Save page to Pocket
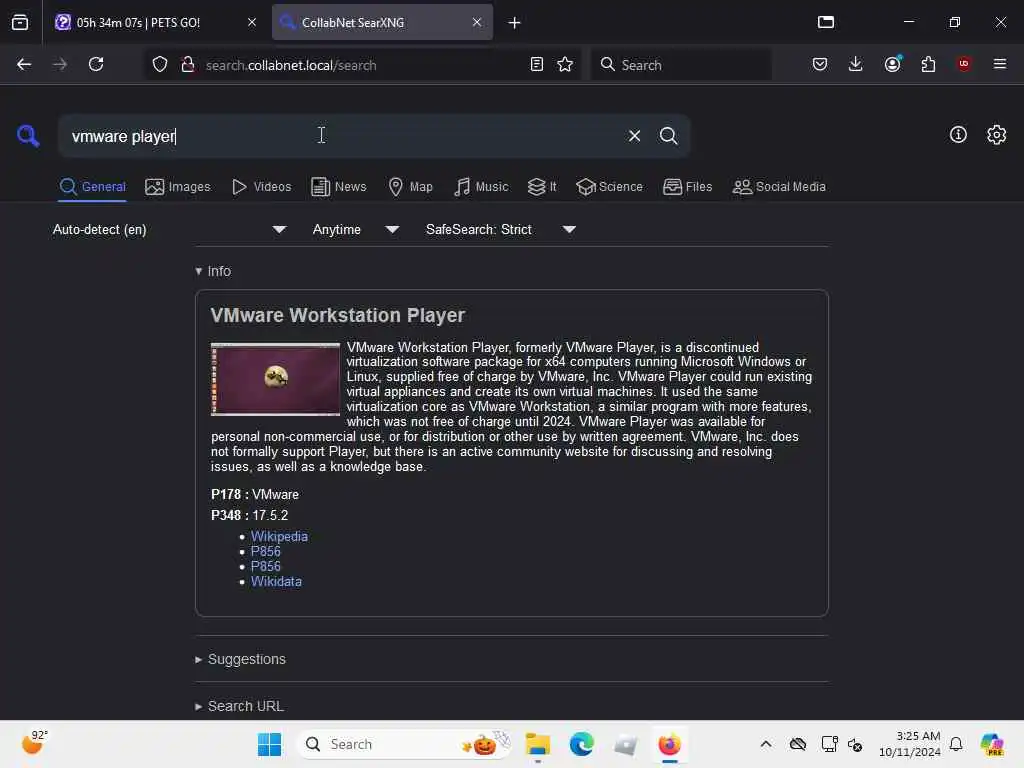 pyautogui.click(x=820, y=64)
